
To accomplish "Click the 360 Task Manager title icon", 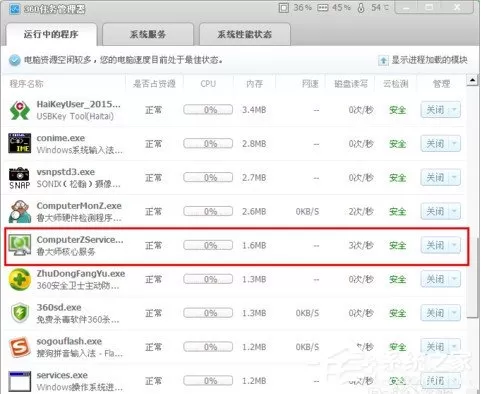I will click(x=15, y=9).
